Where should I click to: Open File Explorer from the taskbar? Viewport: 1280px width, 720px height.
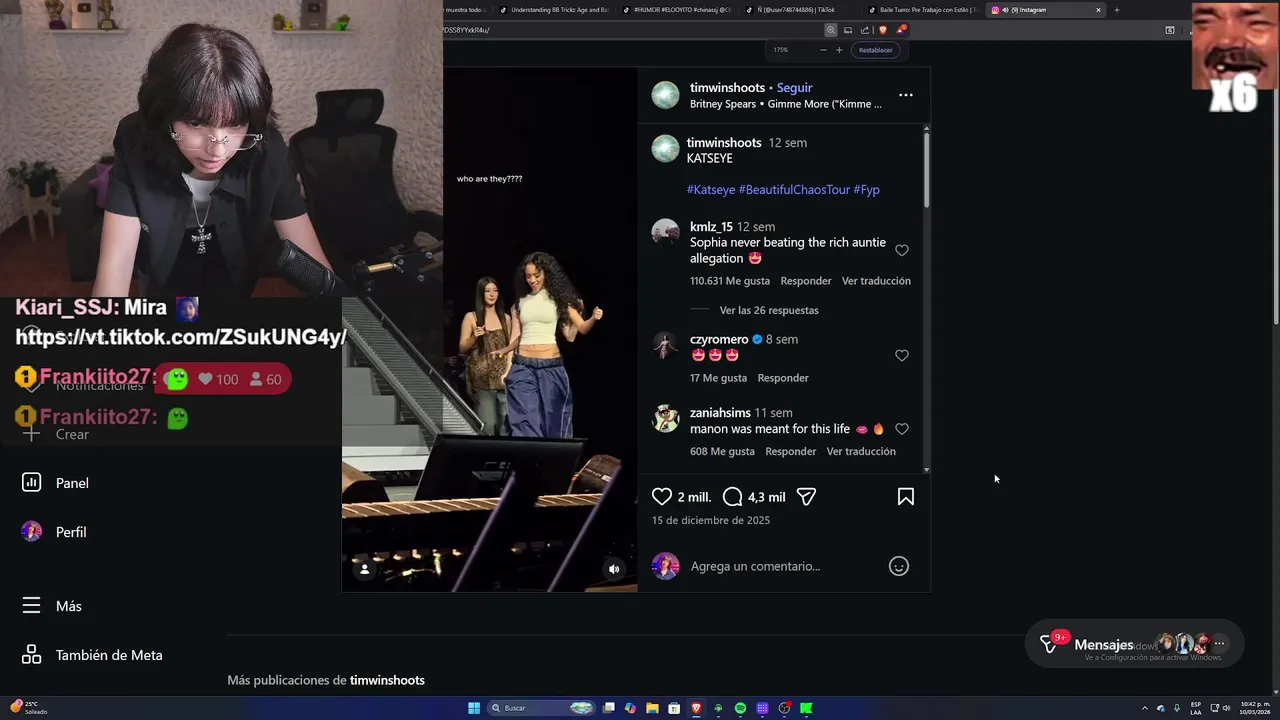pos(652,708)
